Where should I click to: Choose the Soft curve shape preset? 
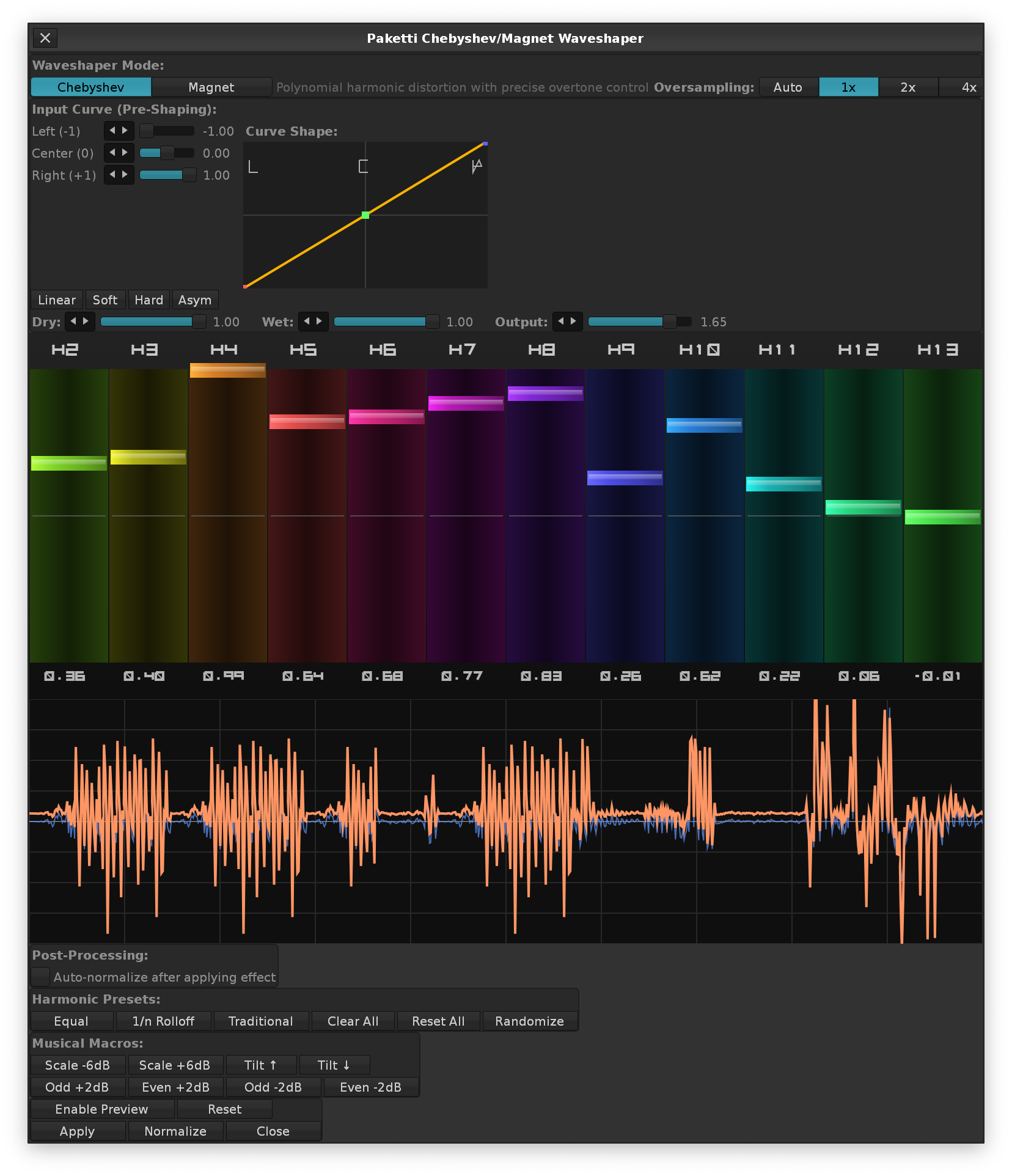click(105, 300)
